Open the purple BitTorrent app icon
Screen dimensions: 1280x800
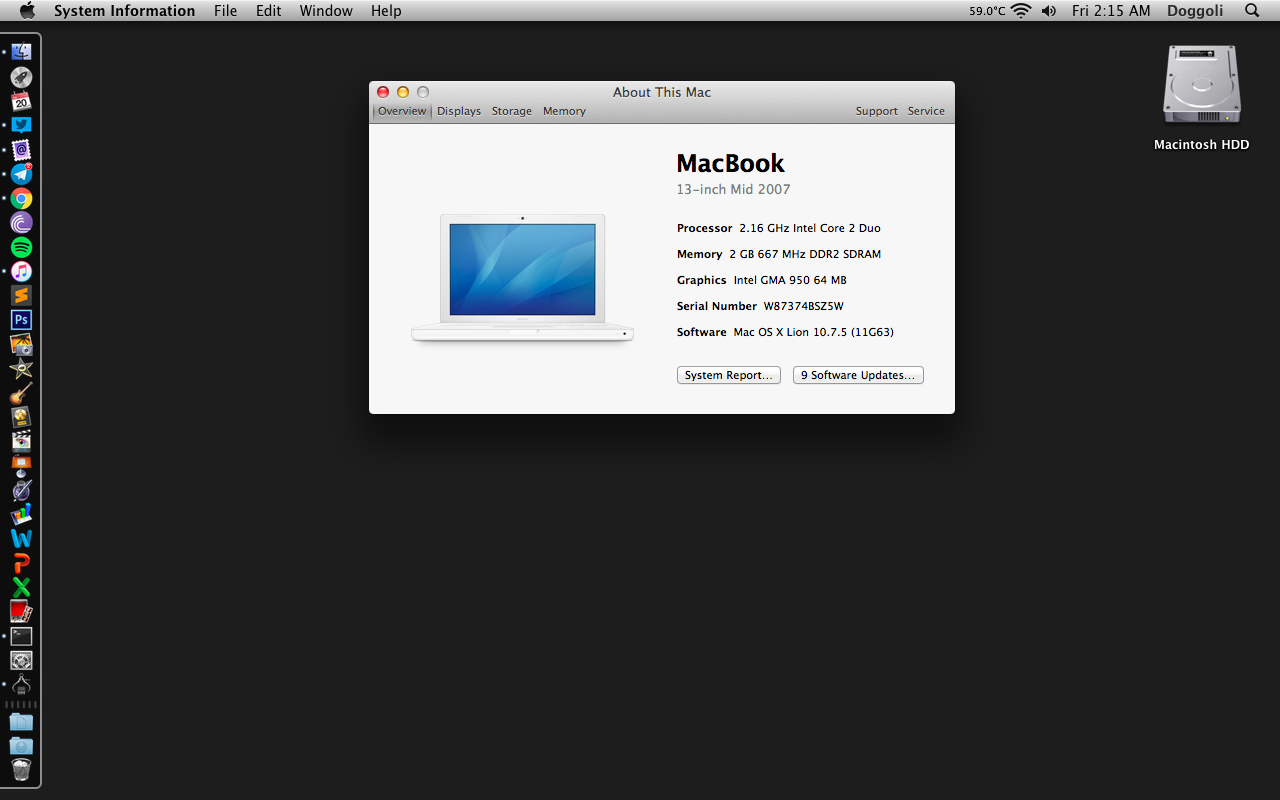(21, 223)
